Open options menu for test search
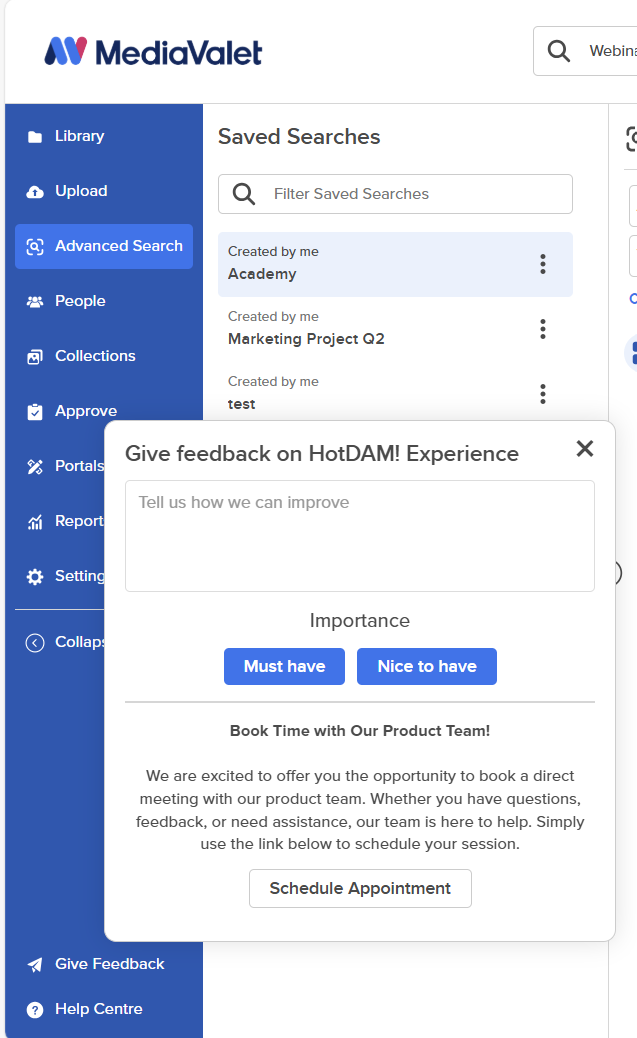This screenshot has height=1038, width=637. [543, 394]
